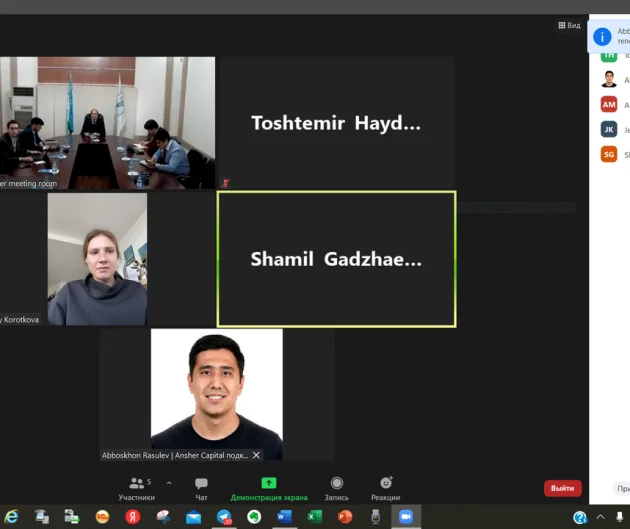Select the Shamil Gadzhae video tile
The width and height of the screenshot is (630, 529).
pos(336,259)
